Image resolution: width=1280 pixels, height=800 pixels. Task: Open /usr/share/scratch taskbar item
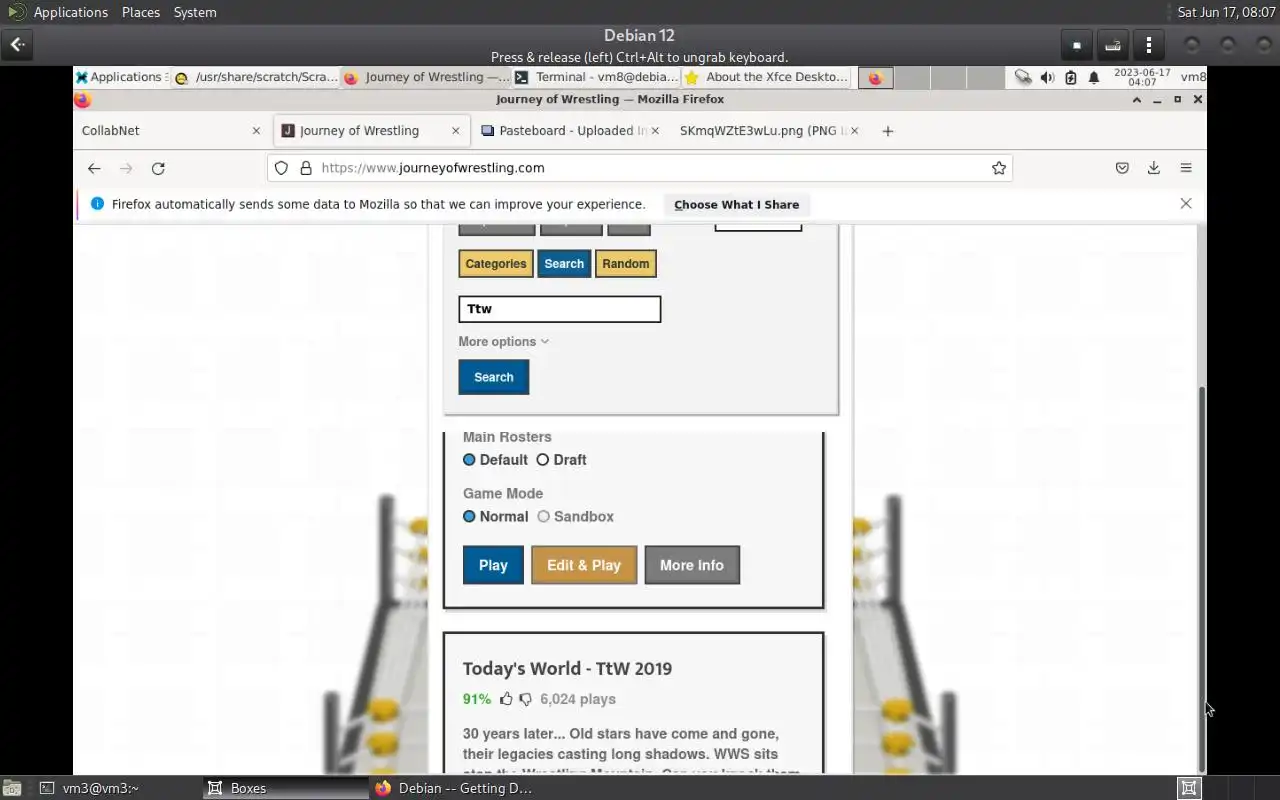255,77
